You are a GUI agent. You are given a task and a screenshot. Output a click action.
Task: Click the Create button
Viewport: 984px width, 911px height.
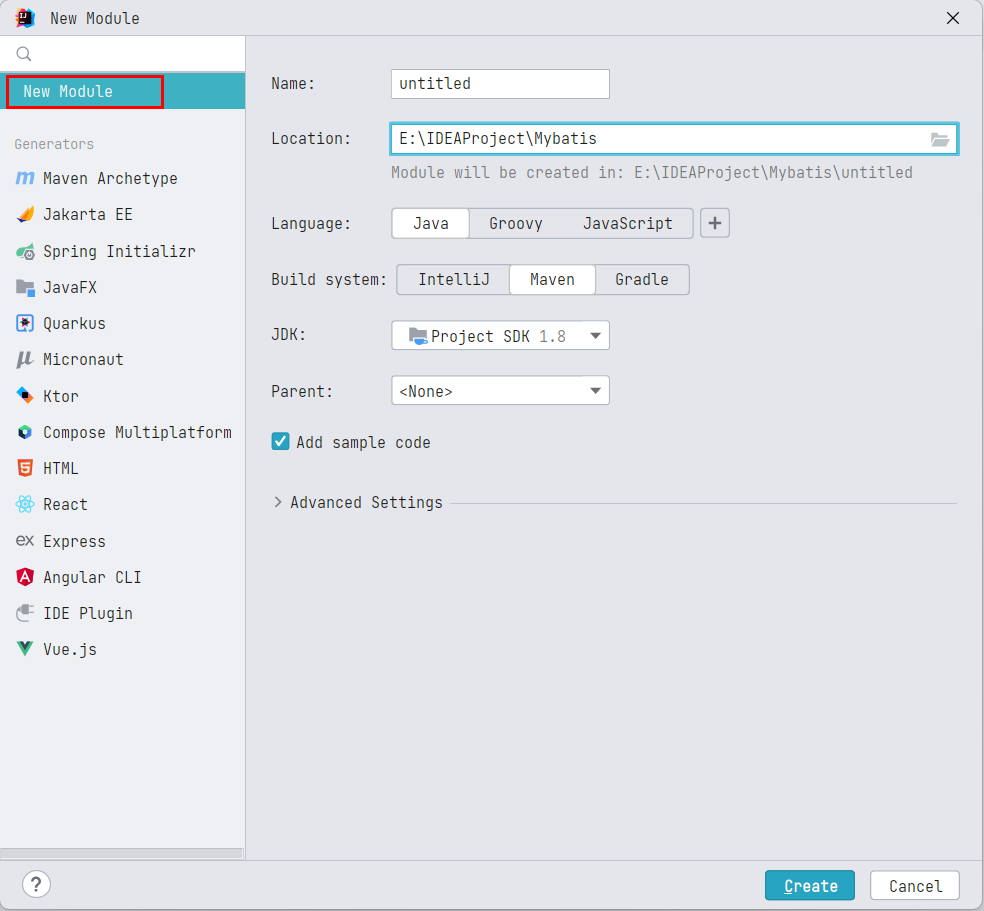[810, 885]
